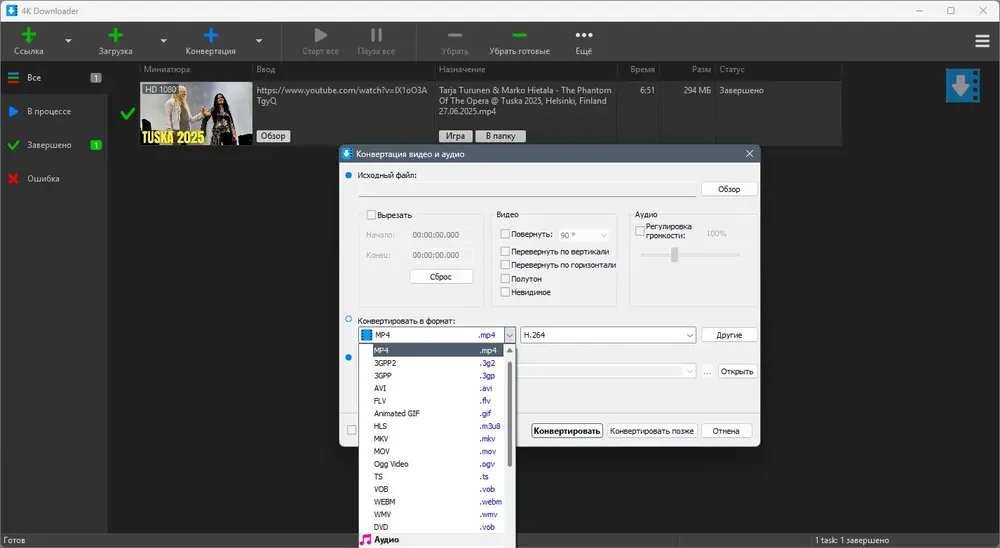This screenshot has height=548, width=1000.
Task: Enable the Вырезать checkbox
Action: (x=371, y=215)
